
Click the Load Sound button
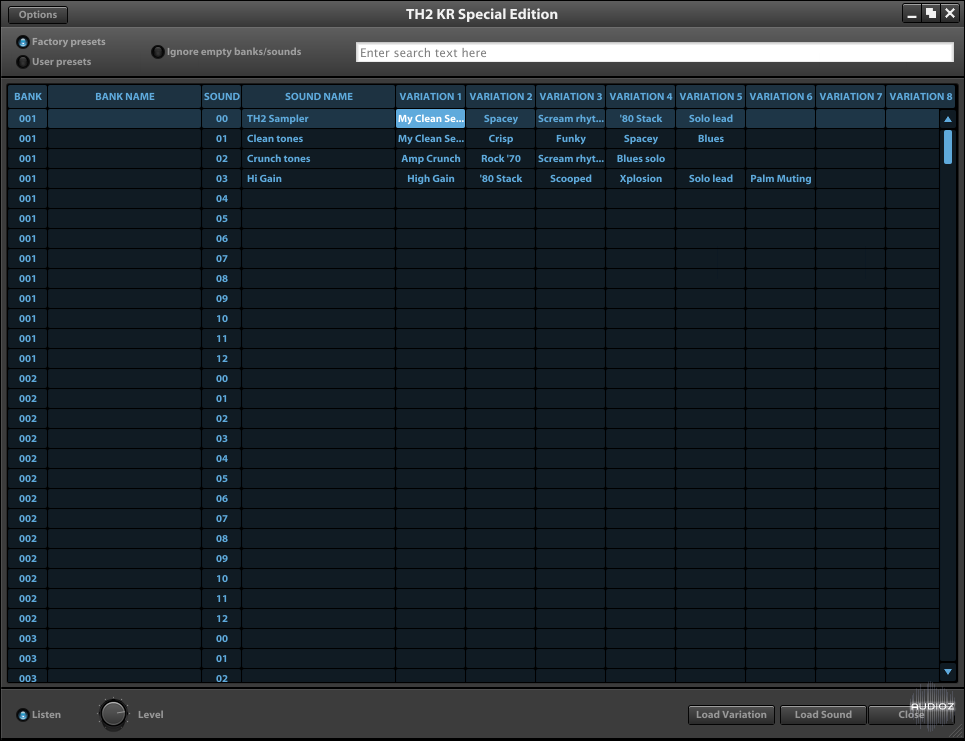(x=823, y=715)
